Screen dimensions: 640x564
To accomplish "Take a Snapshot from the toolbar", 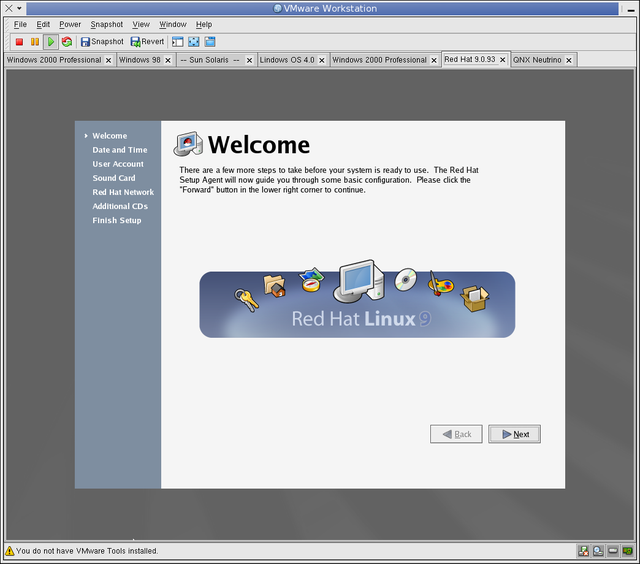I will tap(102, 42).
